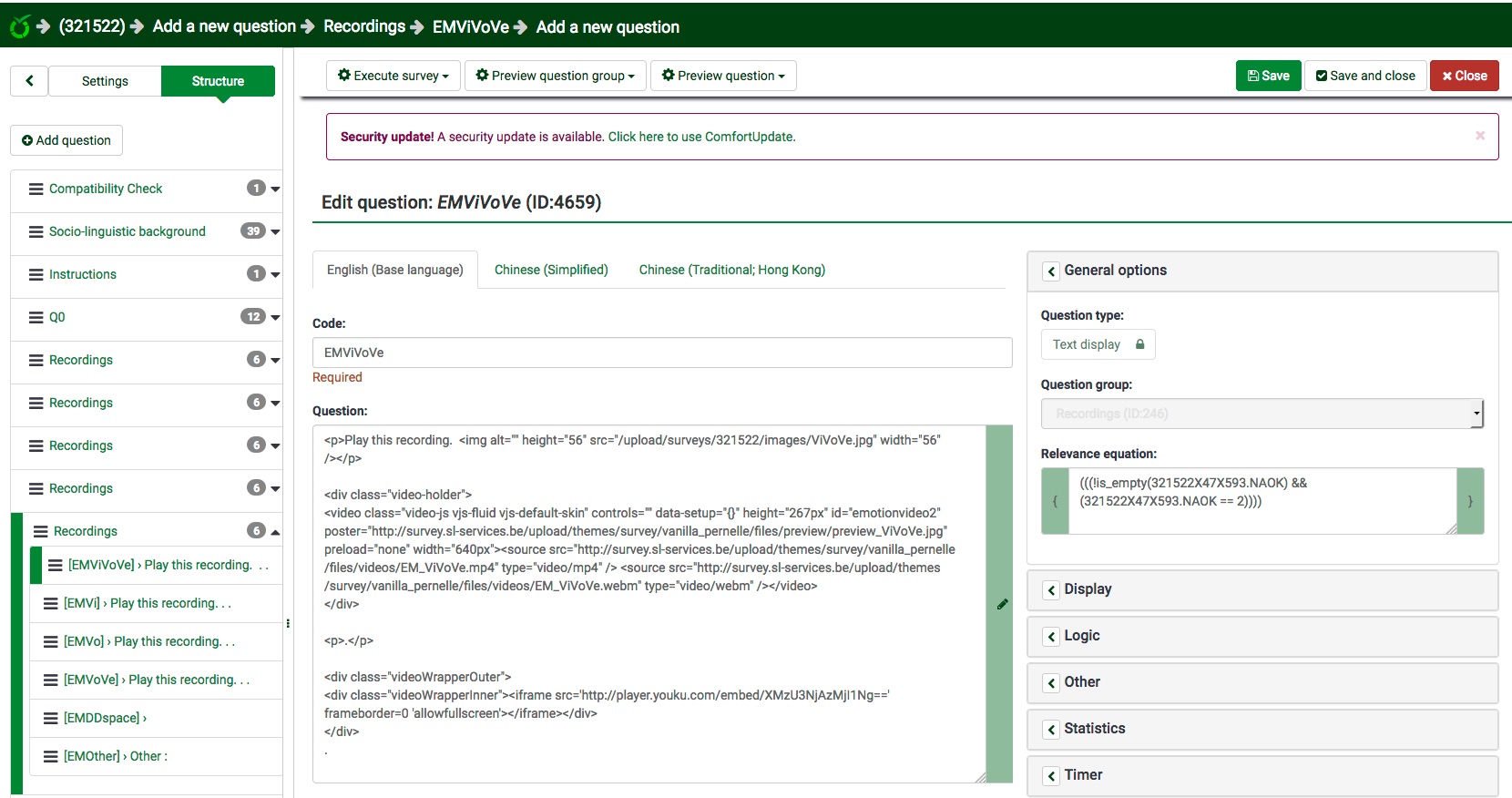
Task: Click the back arrow sidebar button
Action: click(29, 81)
